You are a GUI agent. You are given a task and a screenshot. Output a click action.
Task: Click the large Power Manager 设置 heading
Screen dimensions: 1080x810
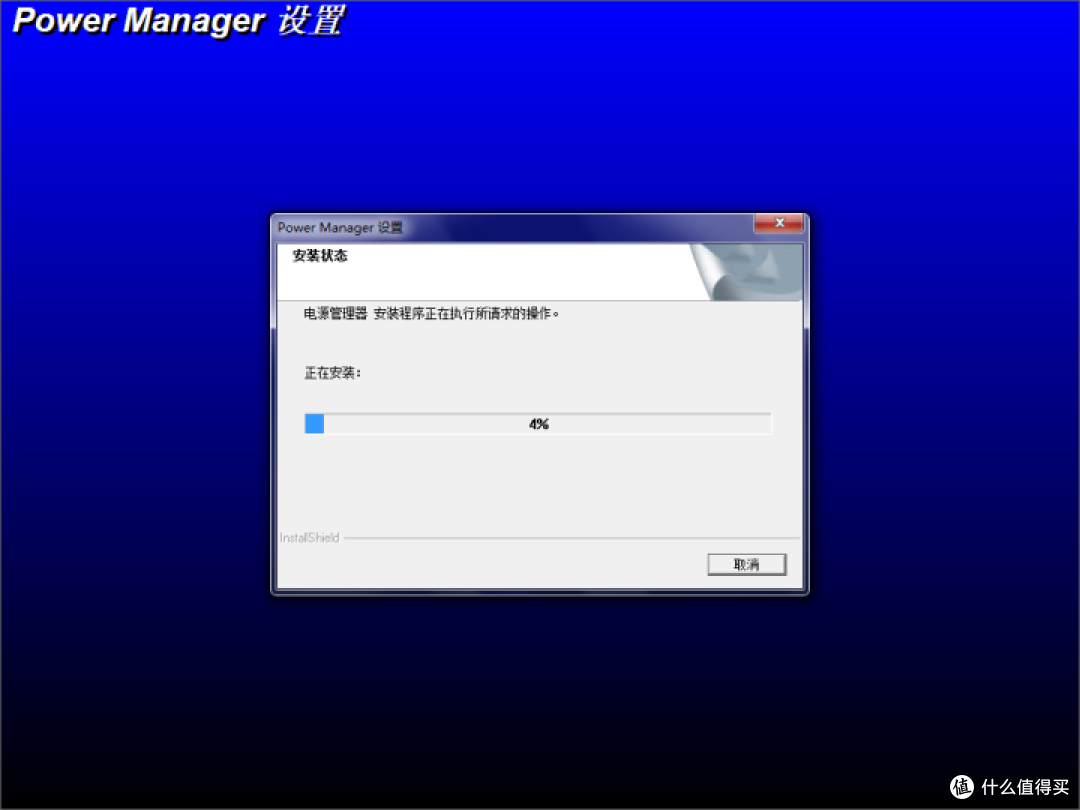(x=178, y=21)
